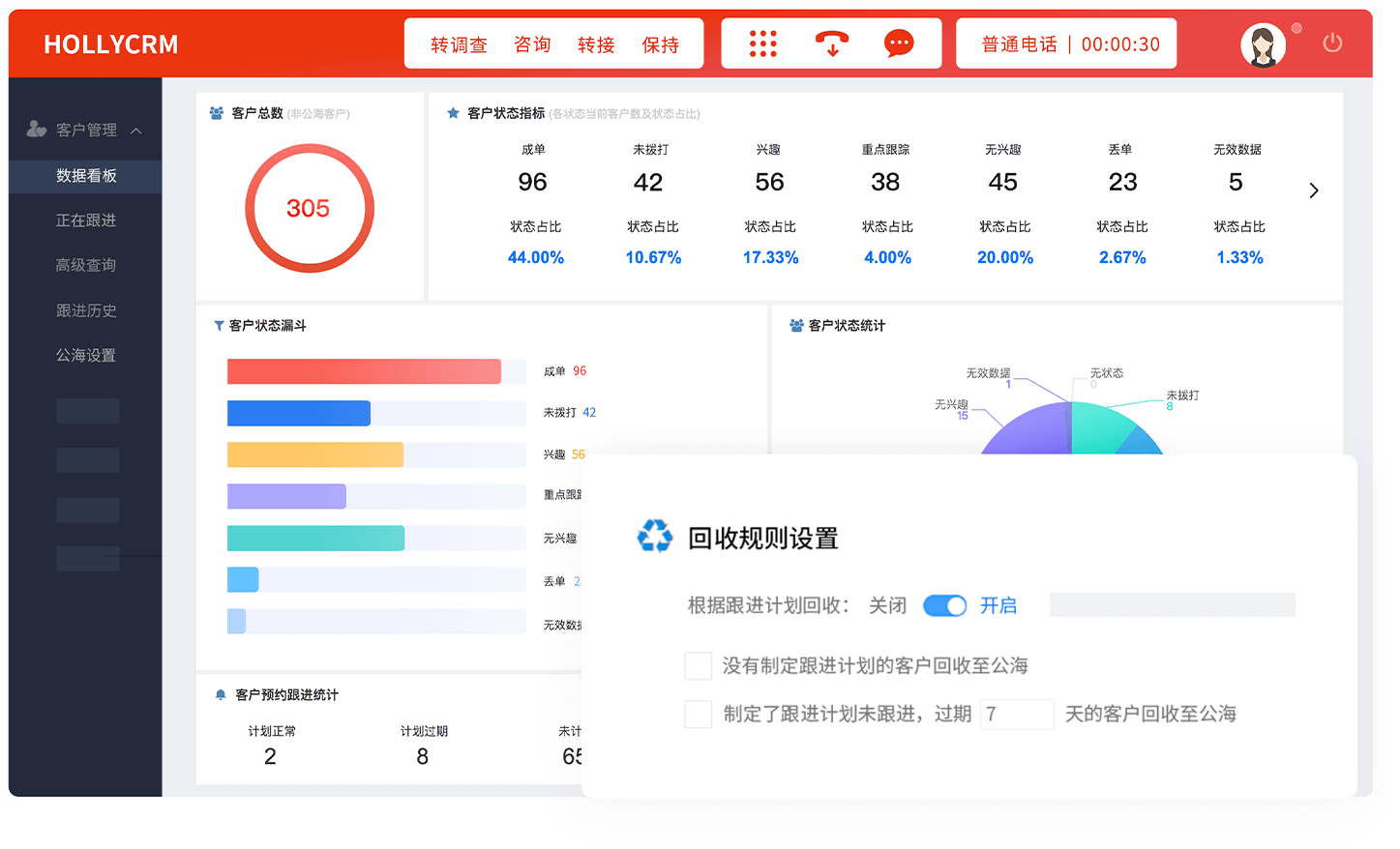Click the power logout icon at top right
Screen dimensions: 1400x849
pos(1332,43)
